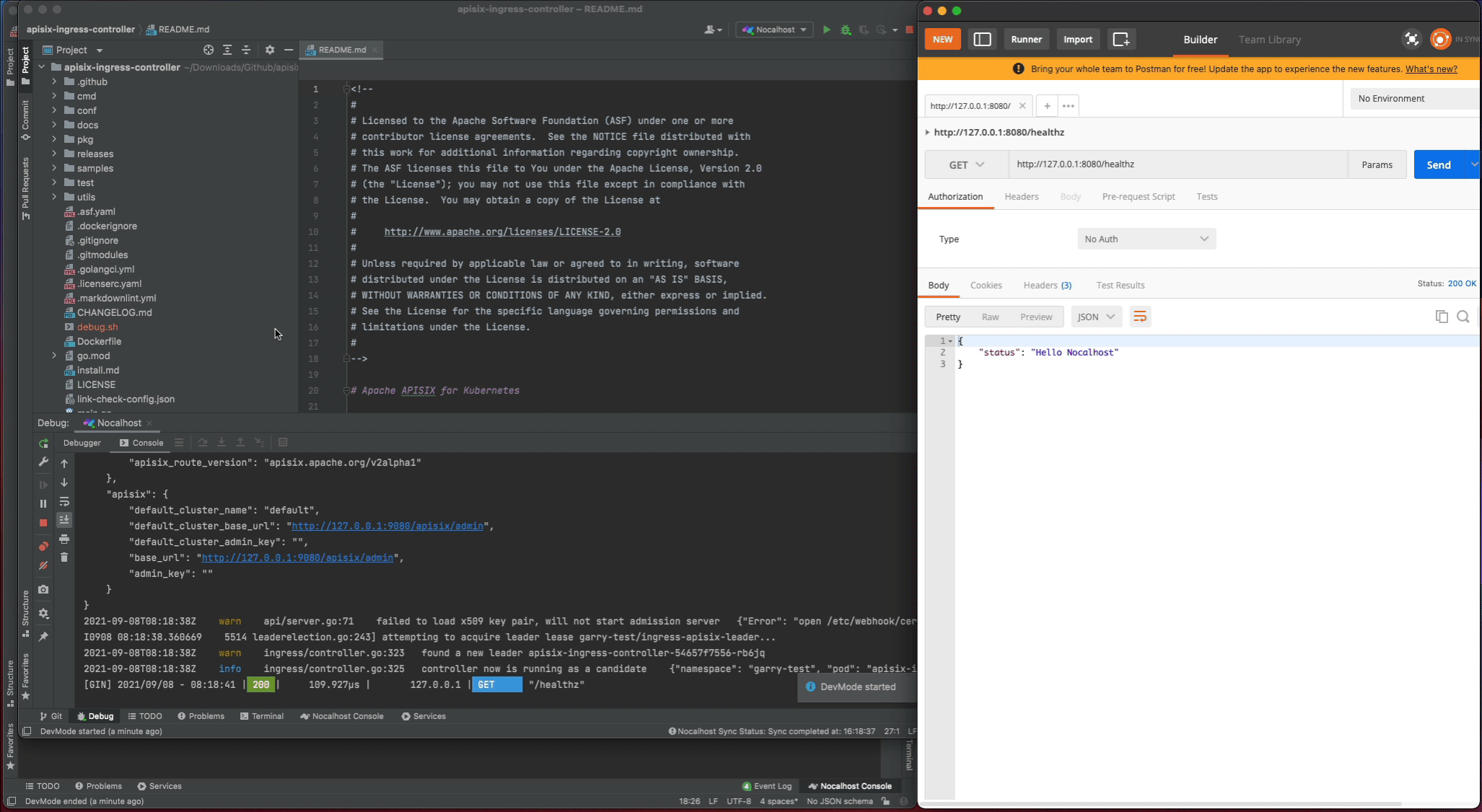Click the Send button in Postman
This screenshot has height=812, width=1482.
(x=1439, y=164)
